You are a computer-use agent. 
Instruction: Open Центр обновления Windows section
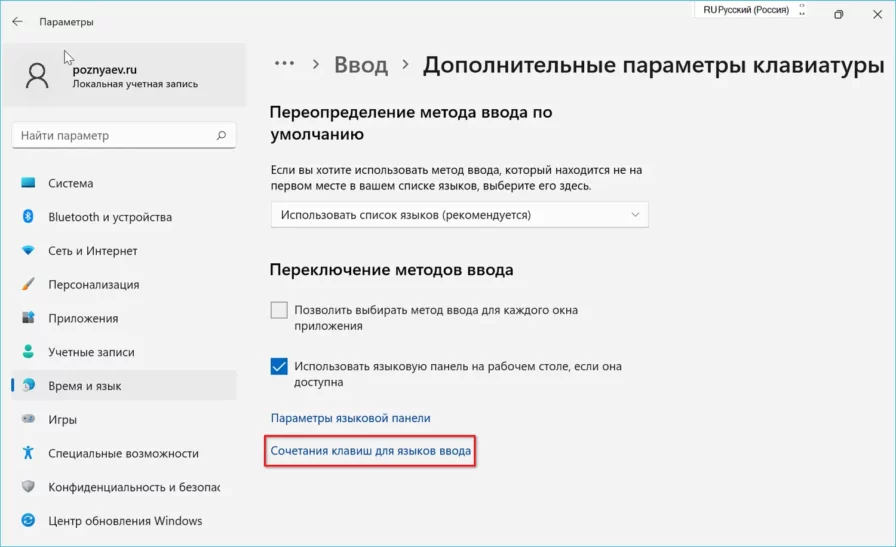click(123, 520)
